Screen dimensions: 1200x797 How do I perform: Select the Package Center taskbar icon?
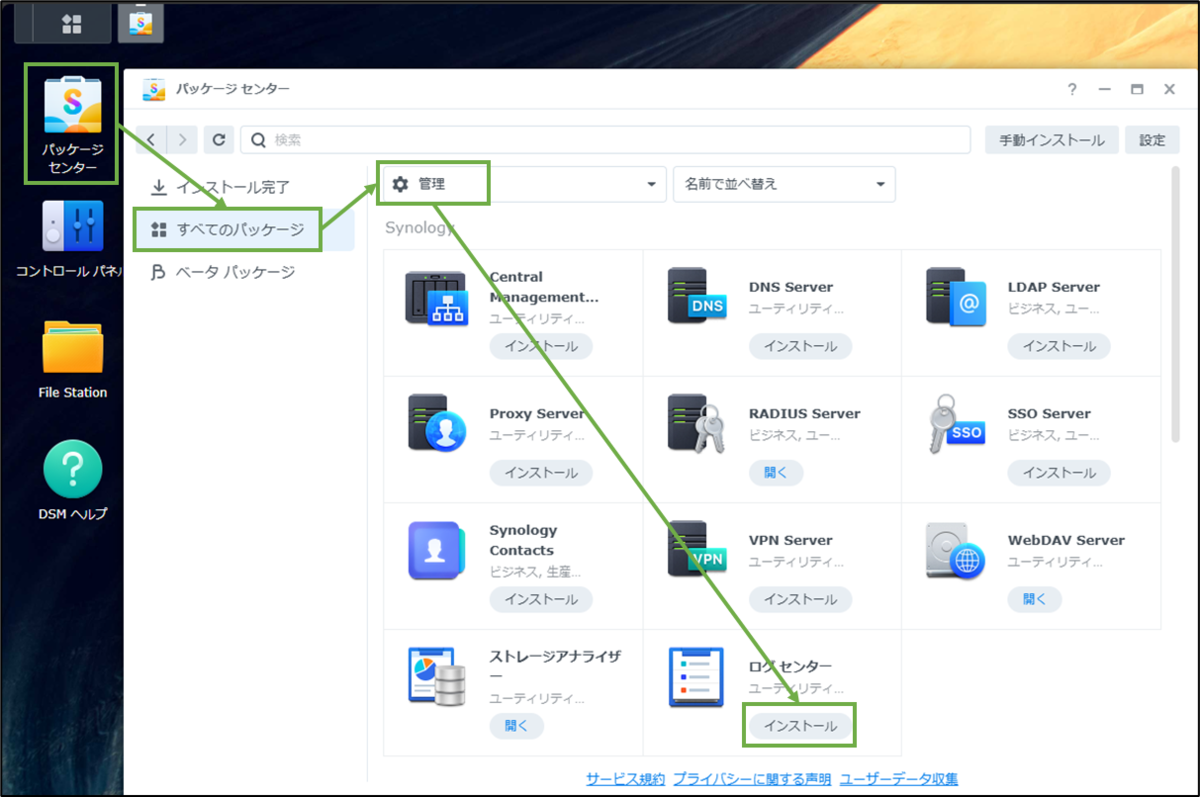(140, 24)
